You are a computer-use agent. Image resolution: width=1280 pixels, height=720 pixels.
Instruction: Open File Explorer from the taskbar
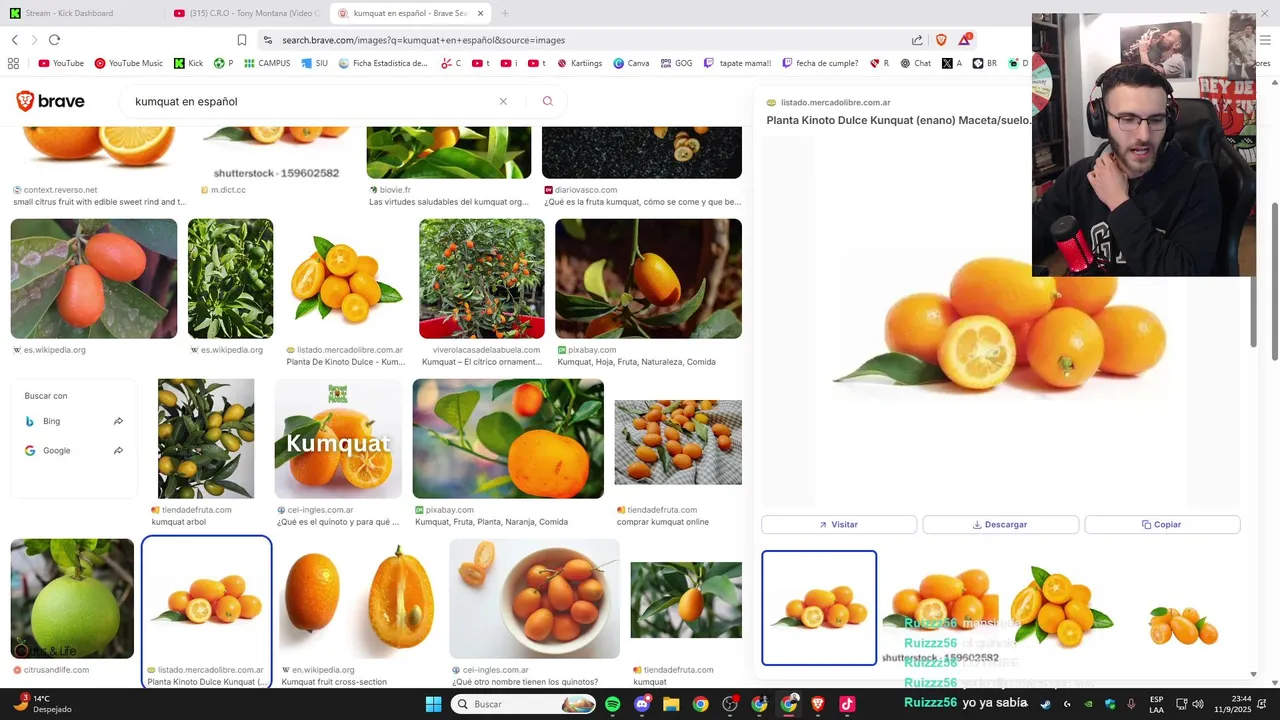671,704
